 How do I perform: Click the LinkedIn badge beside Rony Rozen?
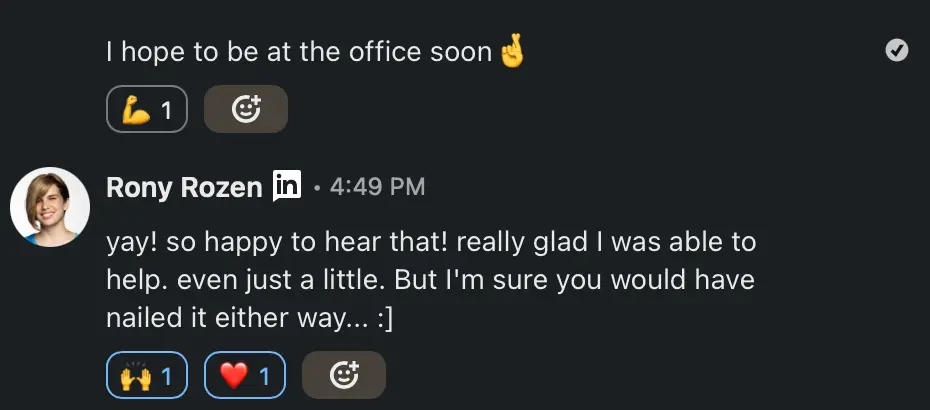pyautogui.click(x=287, y=186)
